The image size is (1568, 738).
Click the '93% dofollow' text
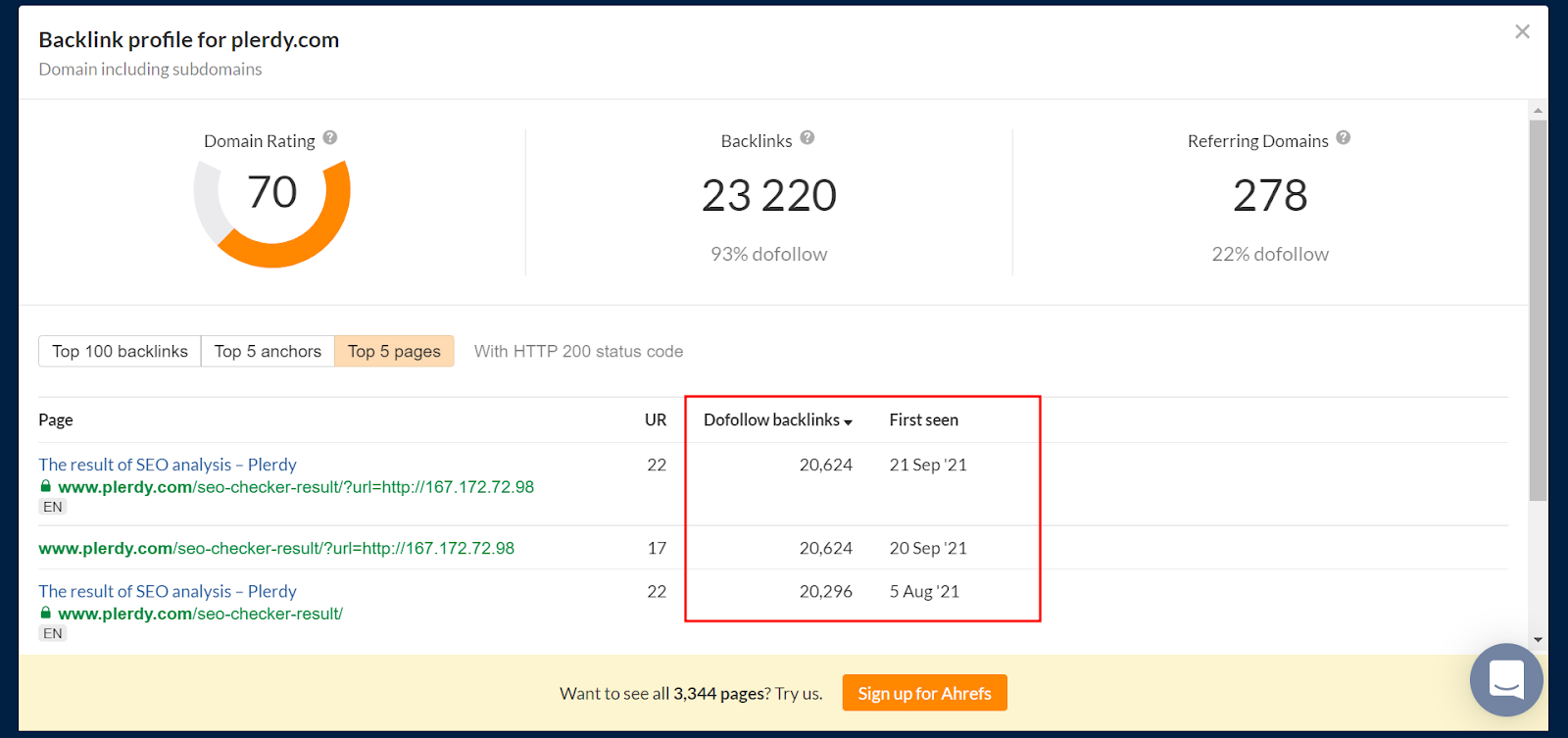coord(769,254)
